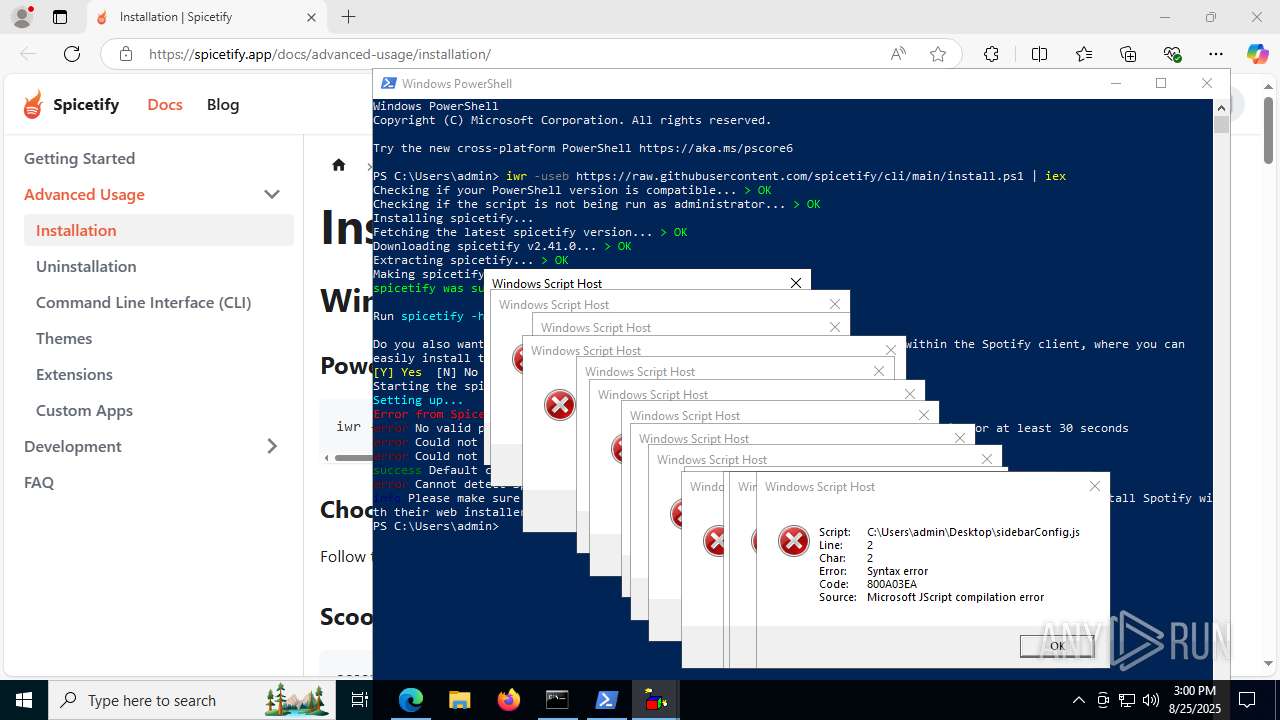Screen dimensions: 1280x720
Task: Open a new browser tab
Action: 348,17
